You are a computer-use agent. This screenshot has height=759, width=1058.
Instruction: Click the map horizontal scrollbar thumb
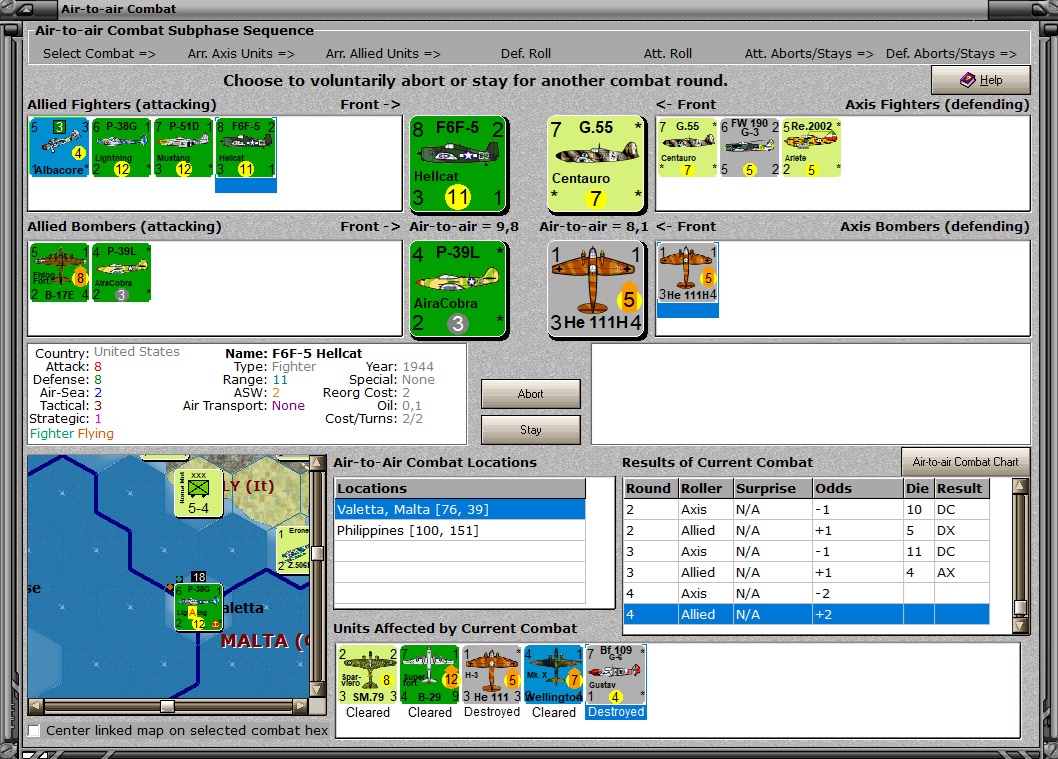tap(167, 706)
